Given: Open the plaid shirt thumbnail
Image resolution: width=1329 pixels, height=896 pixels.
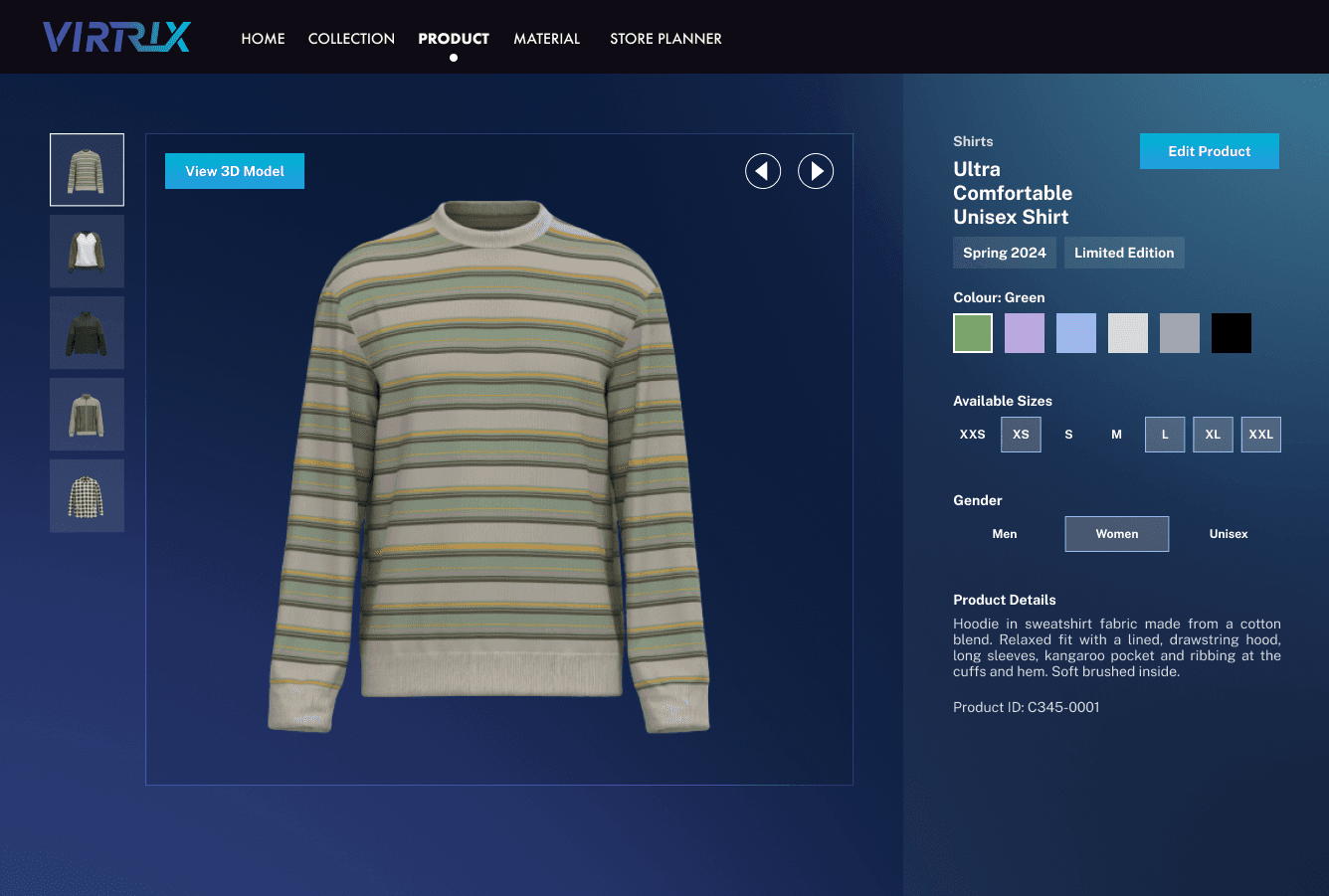Looking at the screenshot, I should tap(87, 495).
